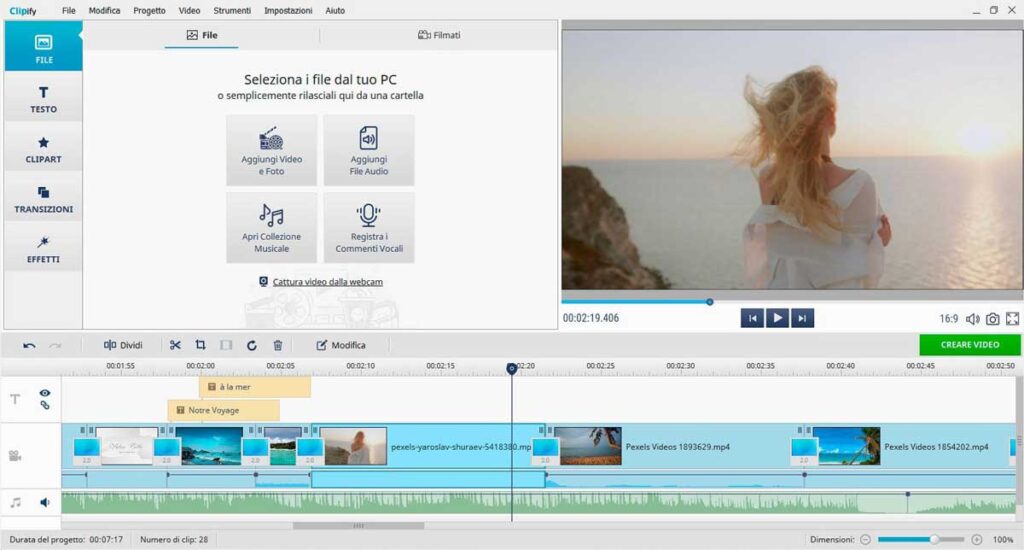The height and width of the screenshot is (550, 1024).
Task: Click the text track T icon
Action: pyautogui.click(x=15, y=399)
